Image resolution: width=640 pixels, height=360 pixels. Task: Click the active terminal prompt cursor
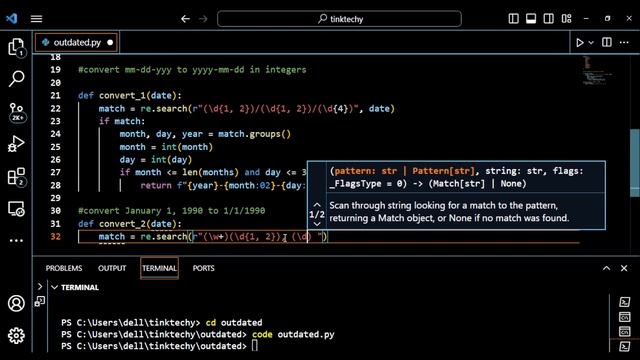[255, 346]
